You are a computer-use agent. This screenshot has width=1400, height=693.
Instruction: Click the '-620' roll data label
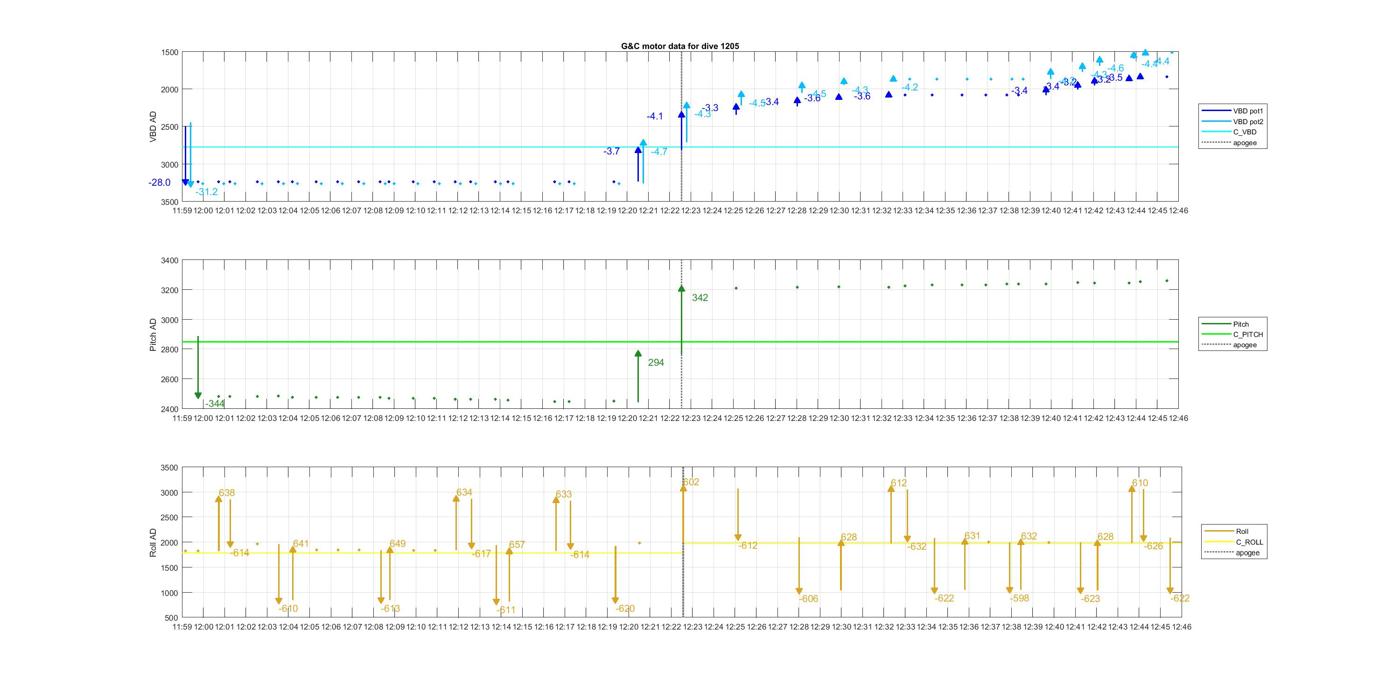click(625, 609)
